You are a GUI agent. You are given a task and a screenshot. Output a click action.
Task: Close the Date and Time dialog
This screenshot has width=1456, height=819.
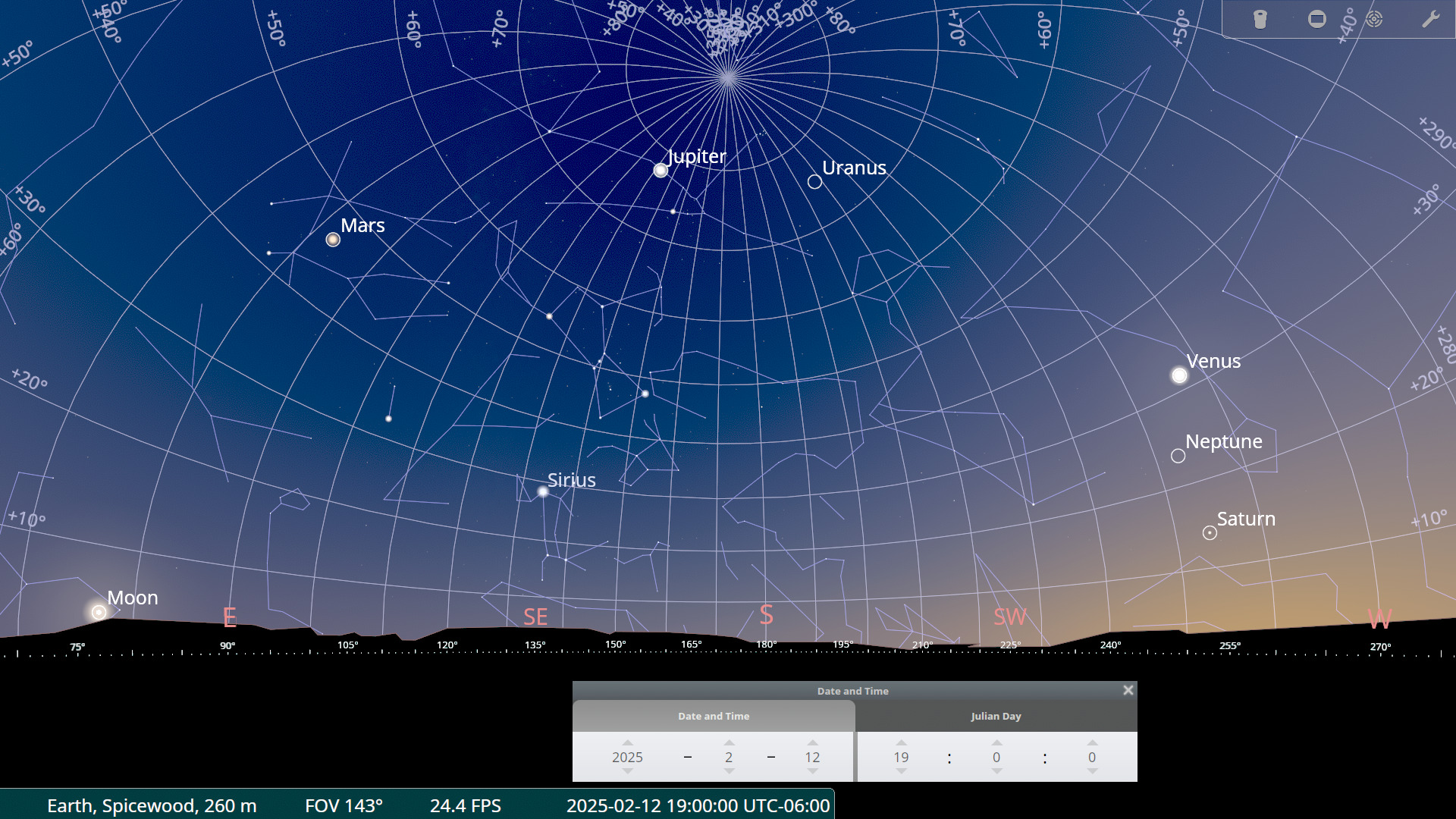pyautogui.click(x=1128, y=690)
